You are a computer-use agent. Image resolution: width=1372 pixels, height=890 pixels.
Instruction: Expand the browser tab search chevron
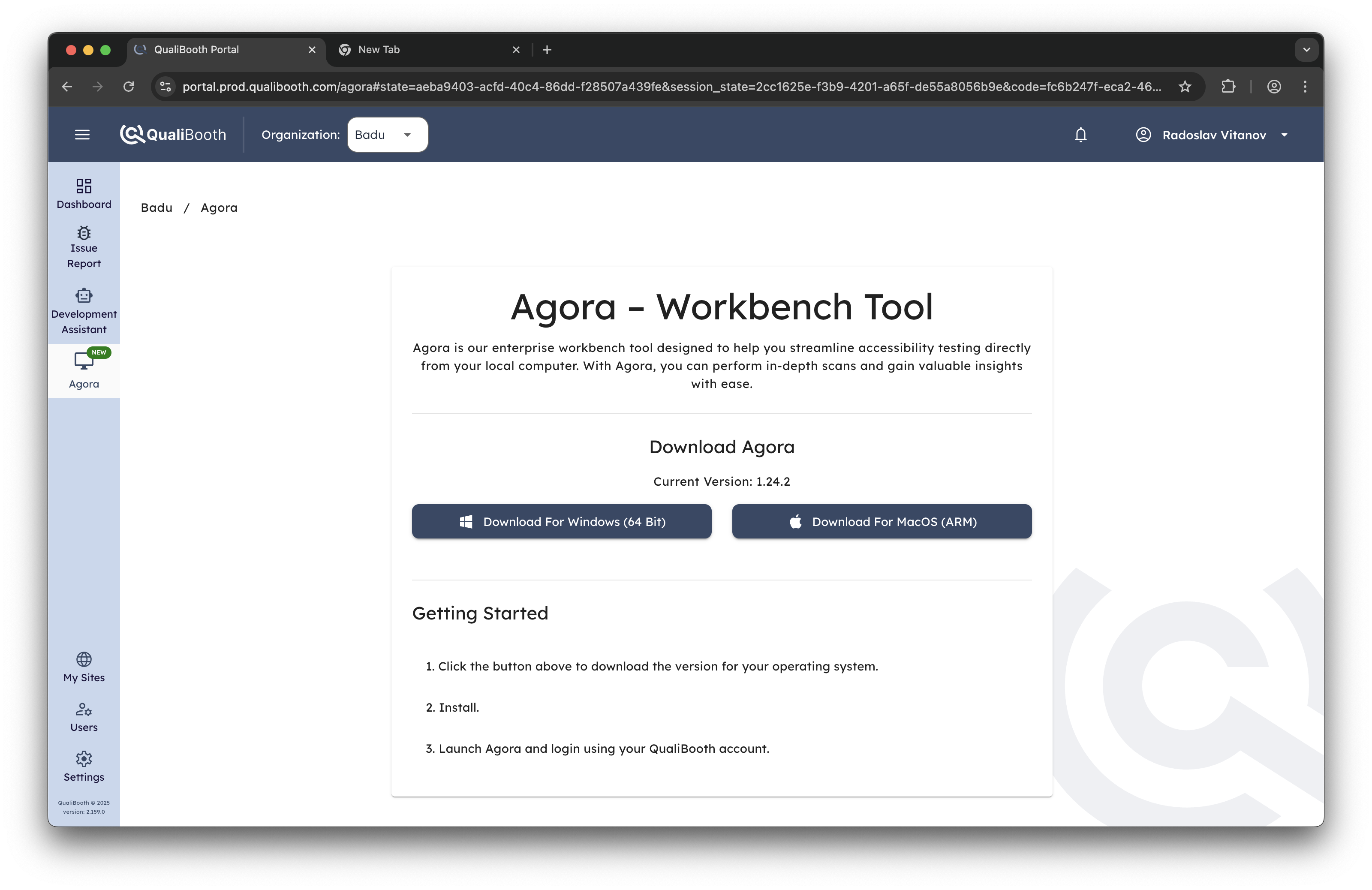(1306, 50)
